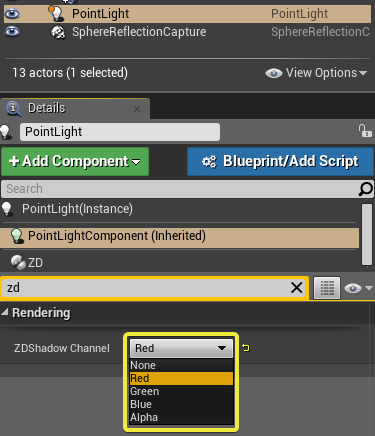Open the ZDShadow Channel combo box

click(x=181, y=348)
